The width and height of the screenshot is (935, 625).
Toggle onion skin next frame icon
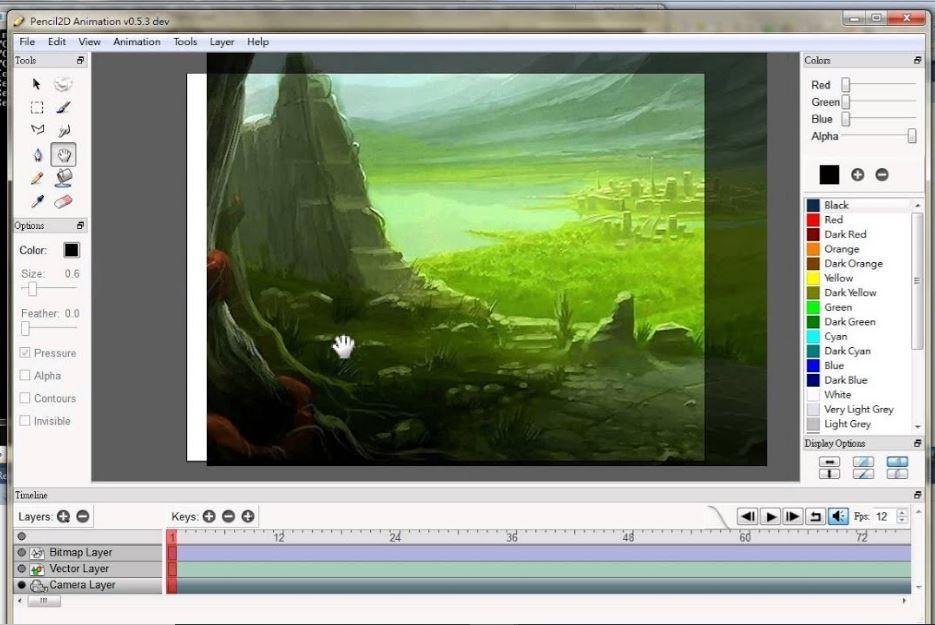(x=897, y=474)
